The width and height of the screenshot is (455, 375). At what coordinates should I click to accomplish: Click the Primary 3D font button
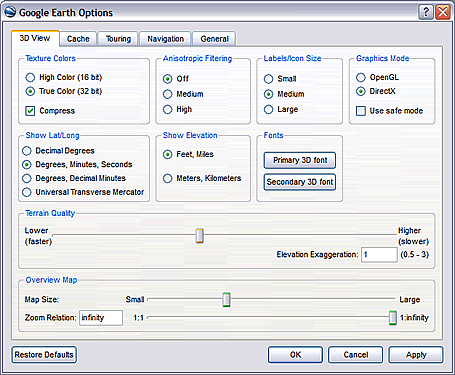300,160
